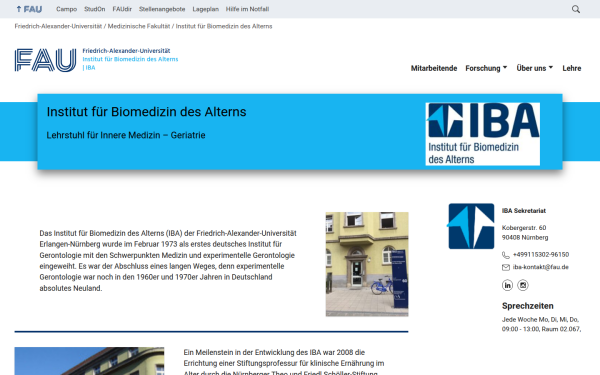The image size is (600, 375).
Task: Open the search magnifier icon
Action: [576, 9]
